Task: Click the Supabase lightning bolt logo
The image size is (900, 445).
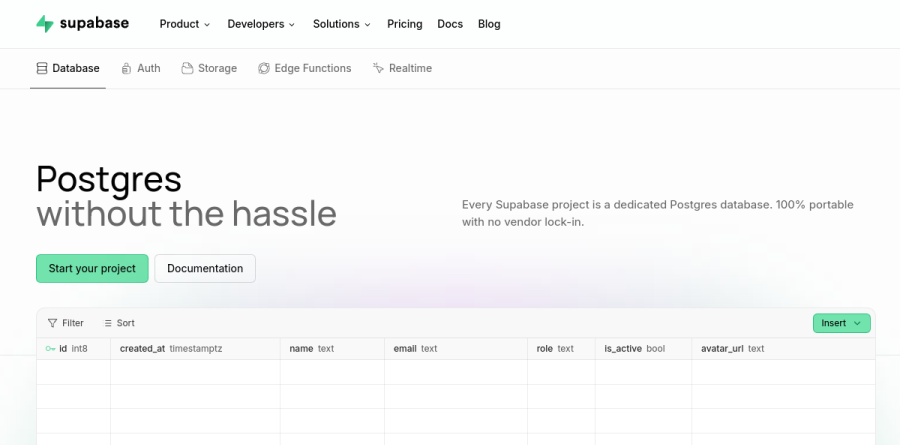Action: pyautogui.click(x=45, y=24)
